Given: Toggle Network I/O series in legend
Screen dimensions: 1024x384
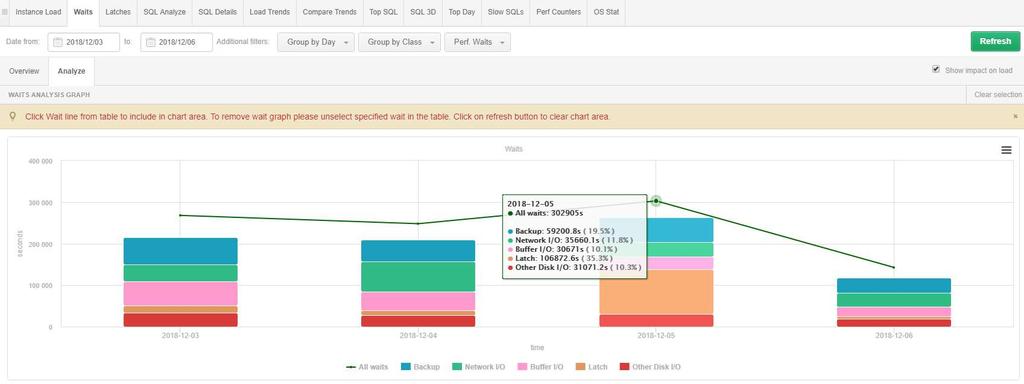Looking at the screenshot, I should tap(479, 367).
